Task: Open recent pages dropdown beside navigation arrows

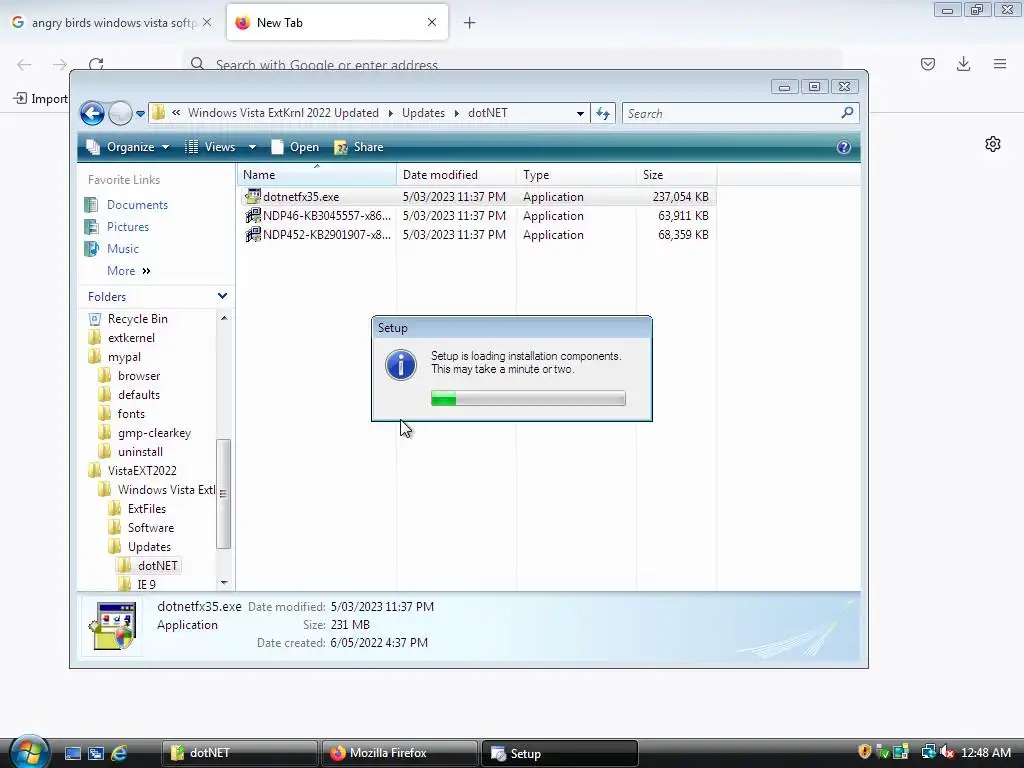Action: 140,114
